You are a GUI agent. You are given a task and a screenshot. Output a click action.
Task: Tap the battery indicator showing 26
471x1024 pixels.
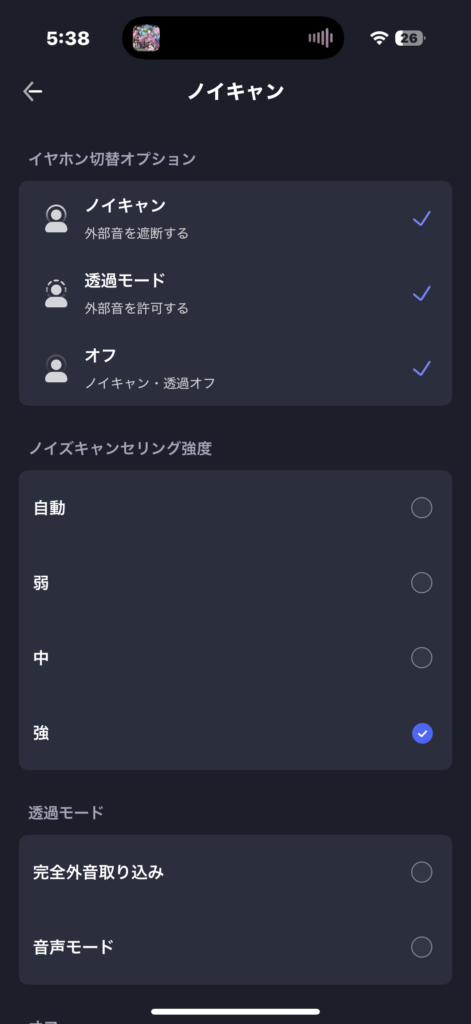tap(410, 39)
